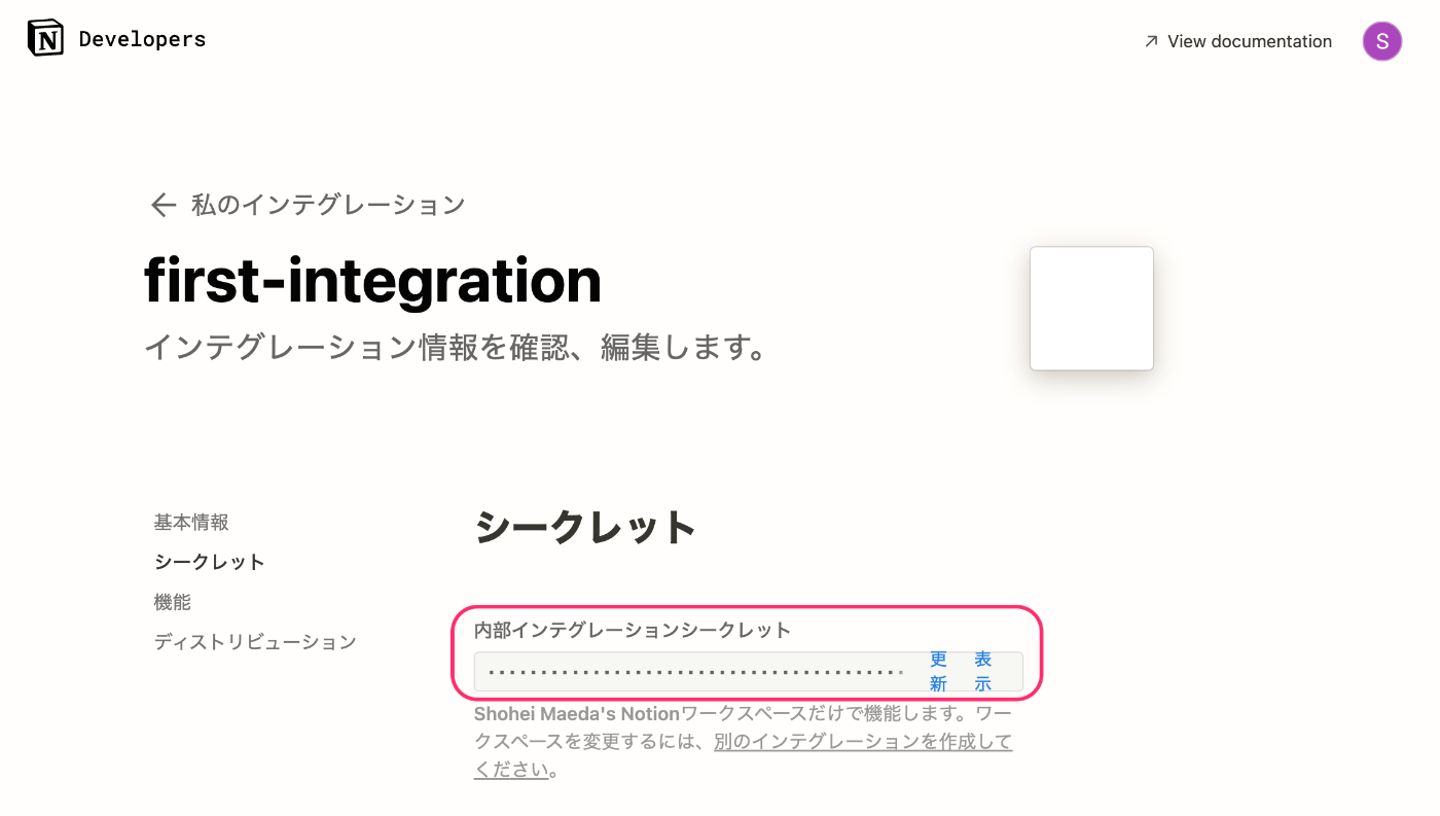
Task: Click the back arrow icon
Action: 162,205
